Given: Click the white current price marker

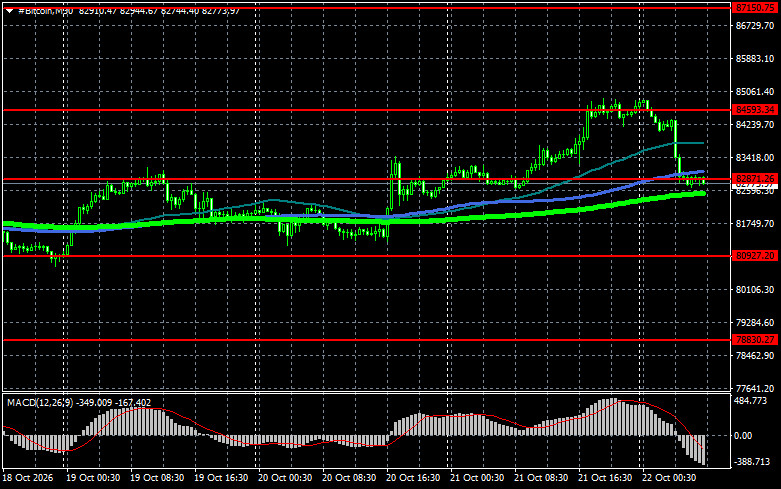Looking at the screenshot, I should 755,185.
